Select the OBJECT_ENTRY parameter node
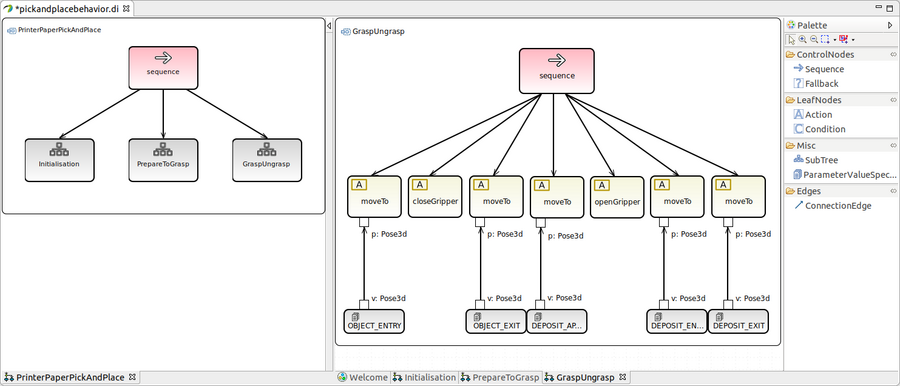 click(374, 321)
